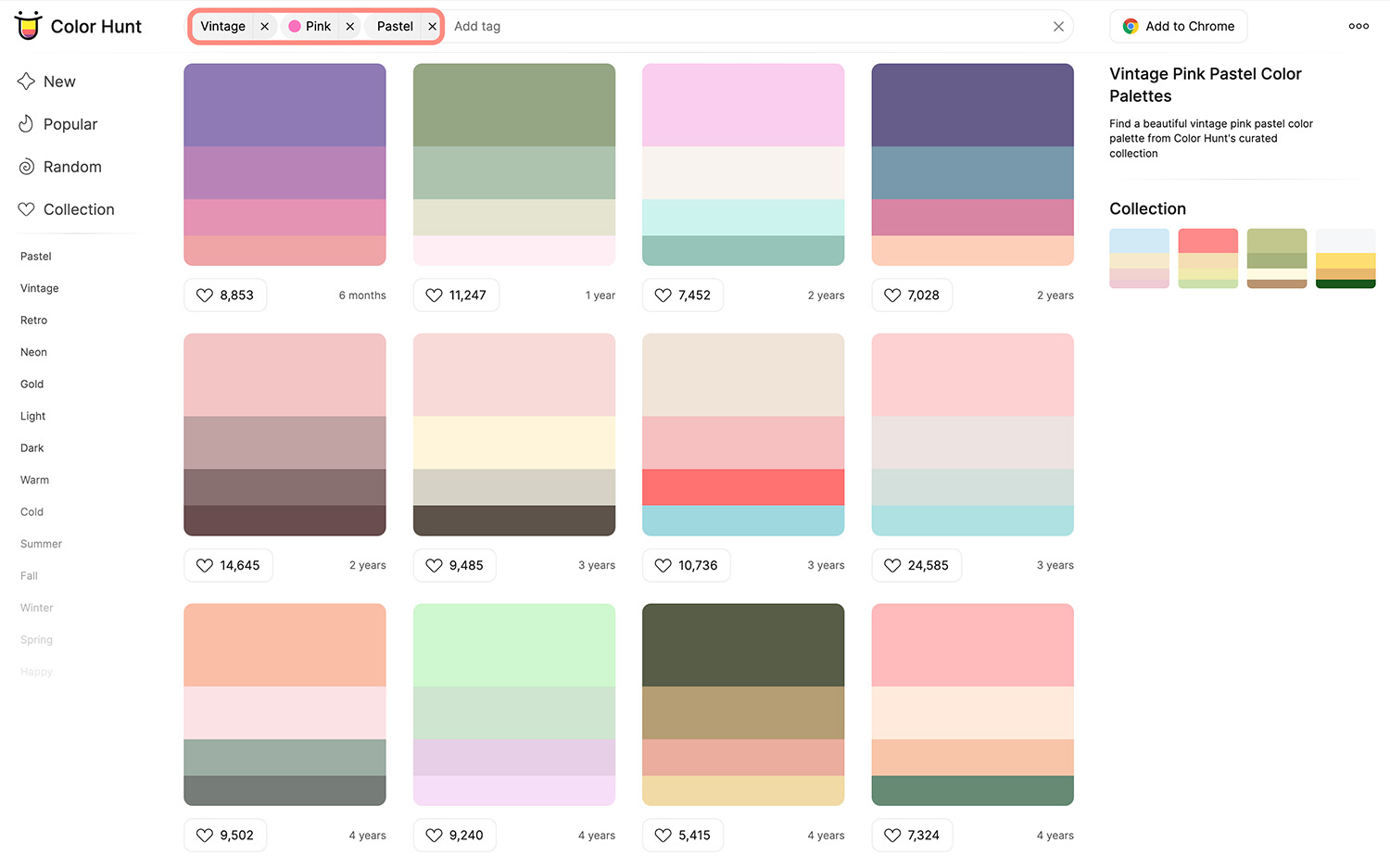The height and width of the screenshot is (868, 1390).
Task: Filter by Vintage in the sidebar
Action: click(40, 288)
